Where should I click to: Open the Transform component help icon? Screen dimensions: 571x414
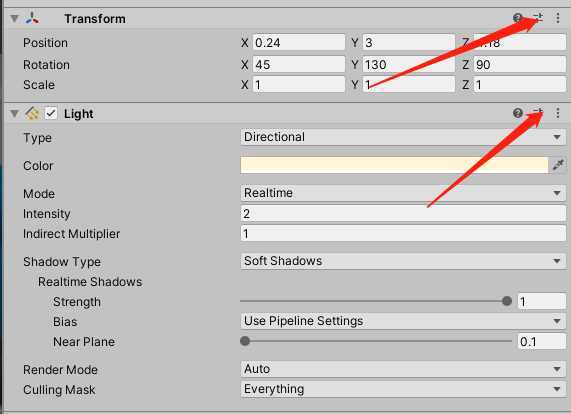tap(518, 17)
